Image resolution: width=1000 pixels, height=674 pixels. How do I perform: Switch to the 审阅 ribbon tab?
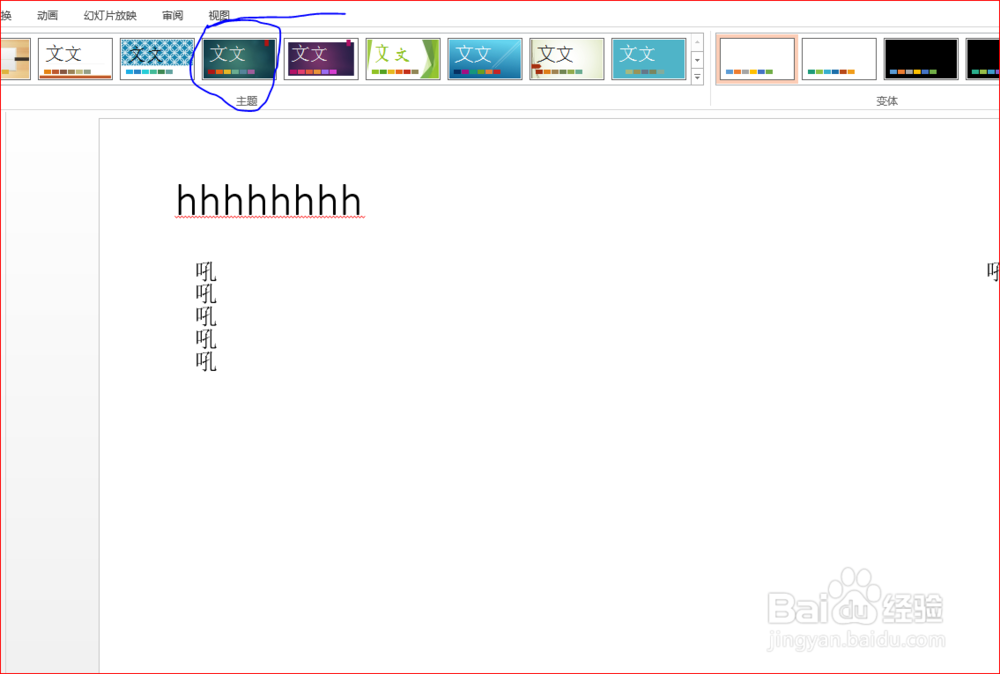(172, 15)
